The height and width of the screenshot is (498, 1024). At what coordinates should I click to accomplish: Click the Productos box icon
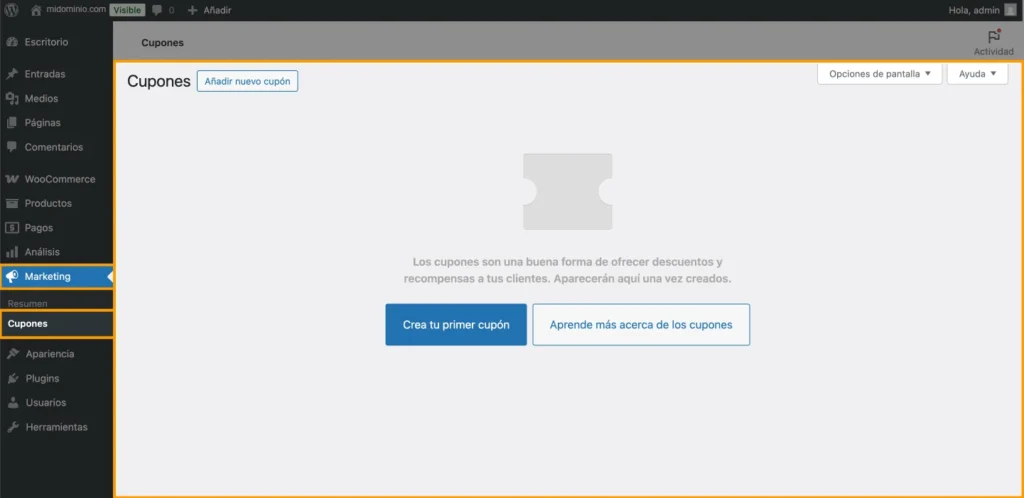coord(11,204)
